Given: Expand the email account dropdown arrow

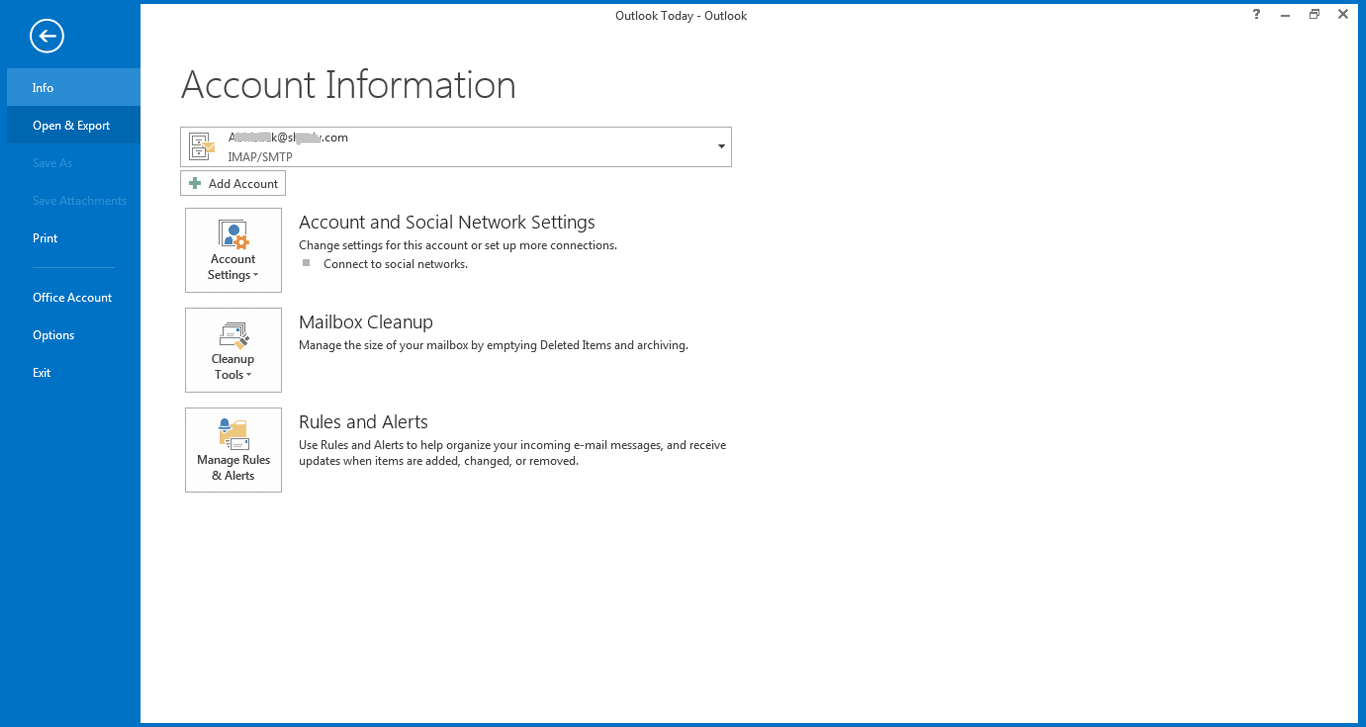Looking at the screenshot, I should 721,147.
